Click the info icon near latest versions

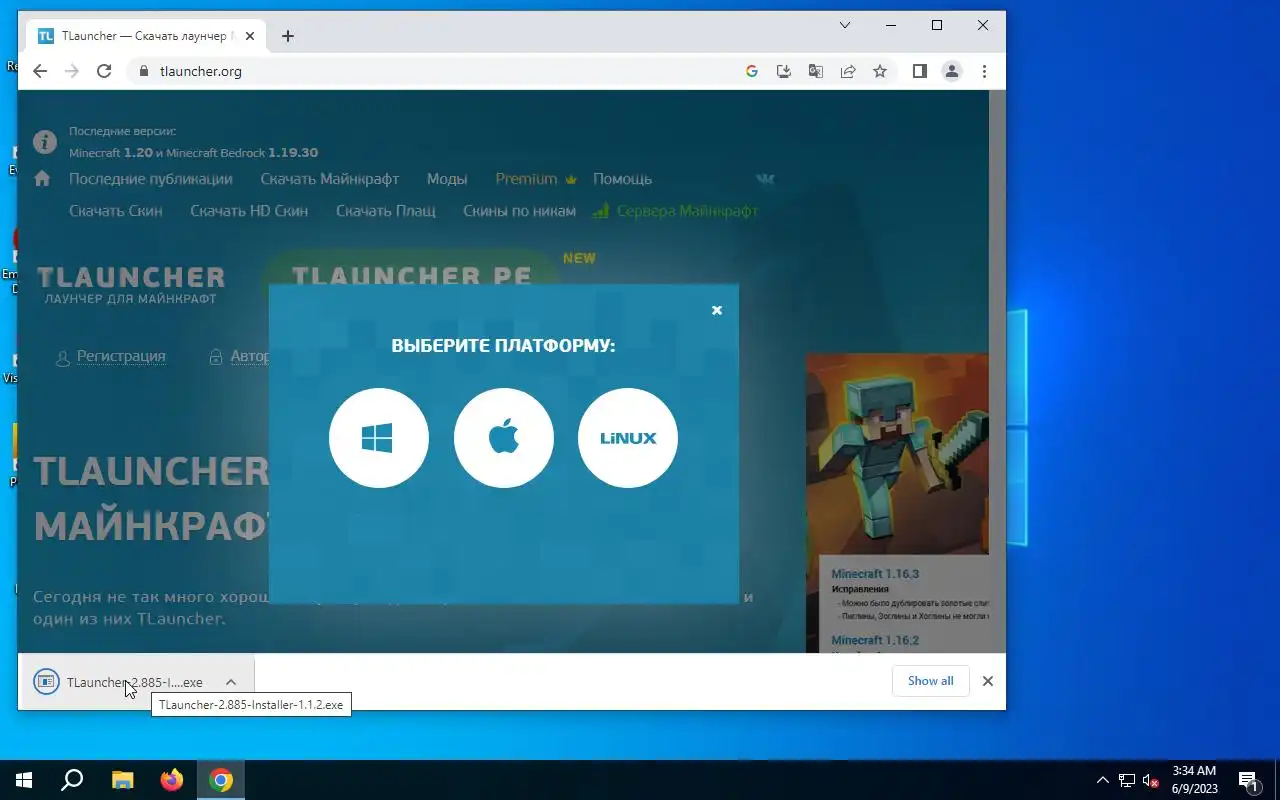point(45,141)
